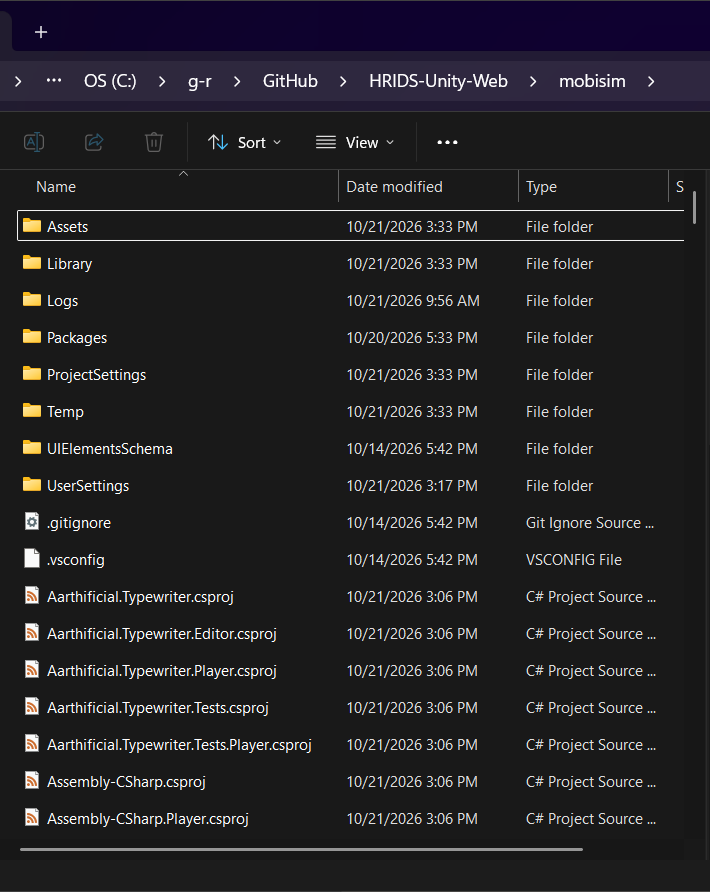Image resolution: width=710 pixels, height=892 pixels.
Task: Navigate to GitHub folder in breadcrumb
Action: pos(290,81)
